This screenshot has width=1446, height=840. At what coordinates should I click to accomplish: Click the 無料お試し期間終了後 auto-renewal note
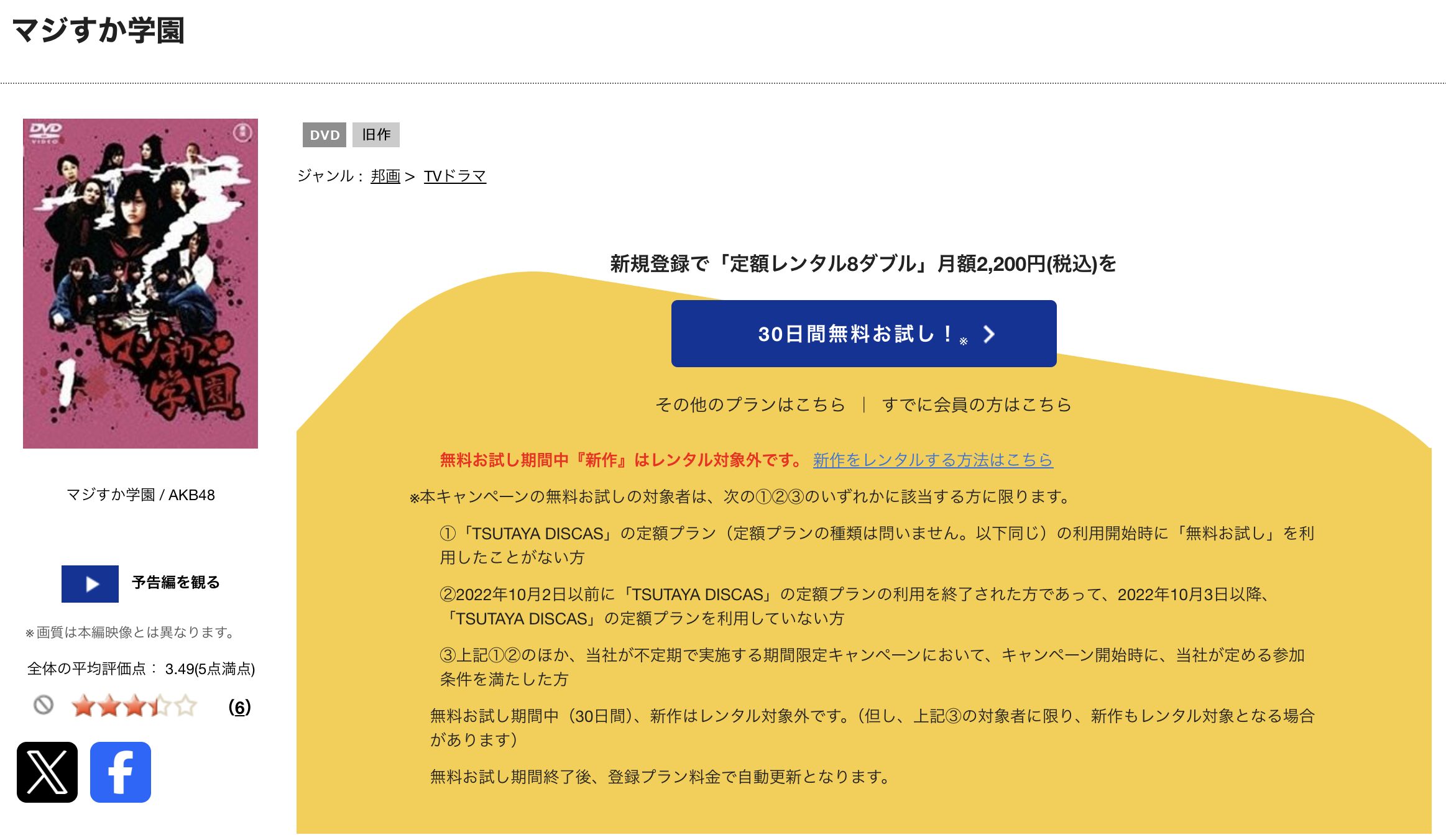point(660,777)
